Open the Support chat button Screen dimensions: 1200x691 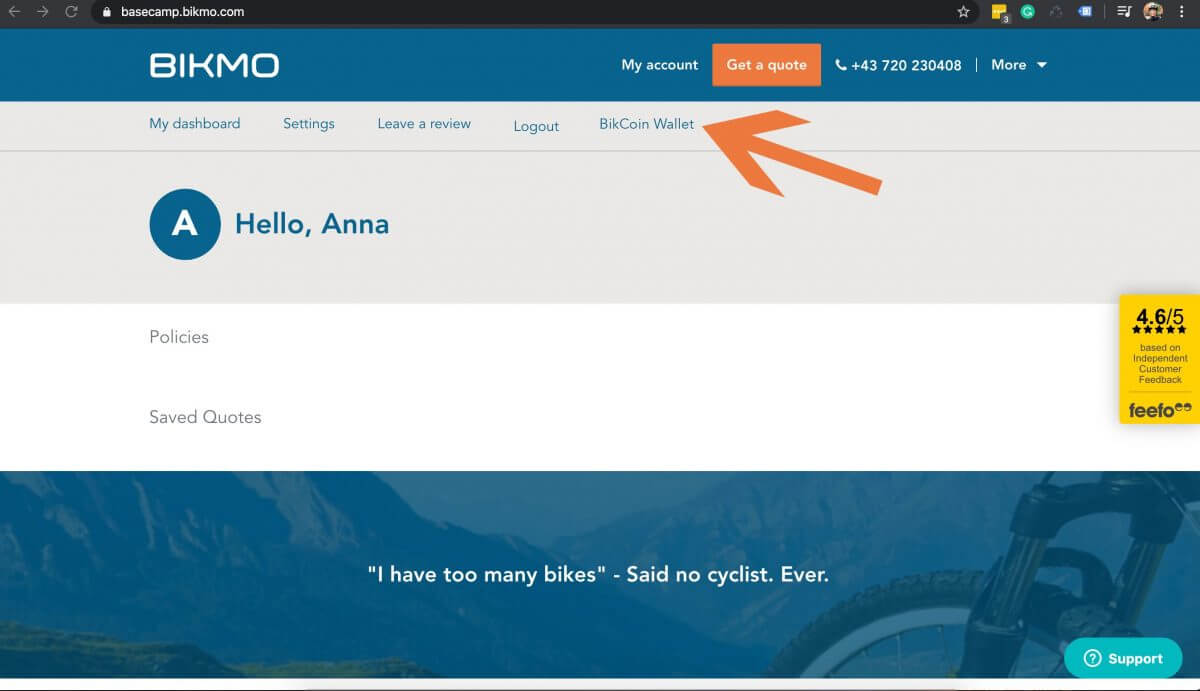coord(1123,658)
